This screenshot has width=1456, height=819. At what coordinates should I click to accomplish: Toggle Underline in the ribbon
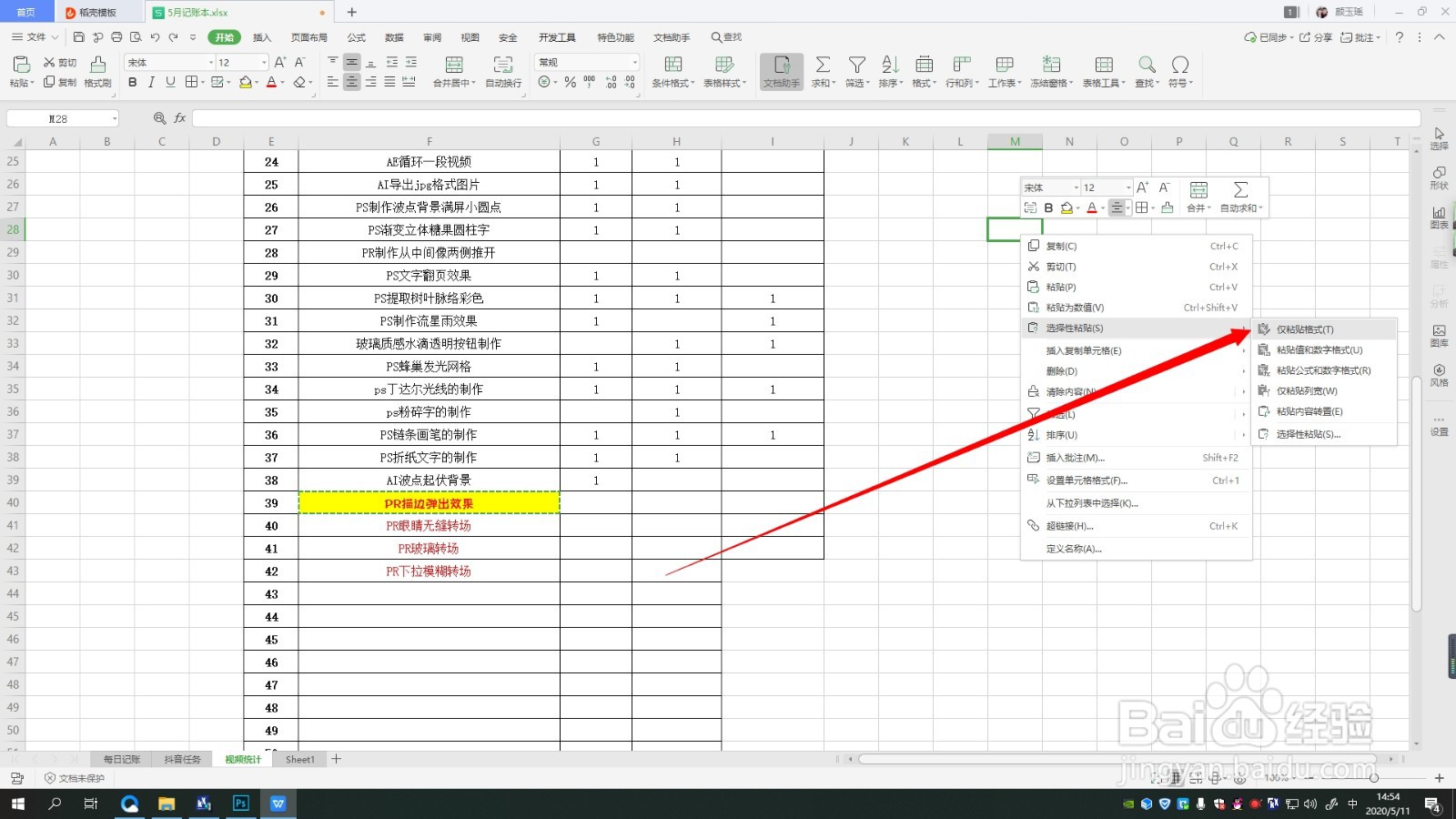(170, 82)
